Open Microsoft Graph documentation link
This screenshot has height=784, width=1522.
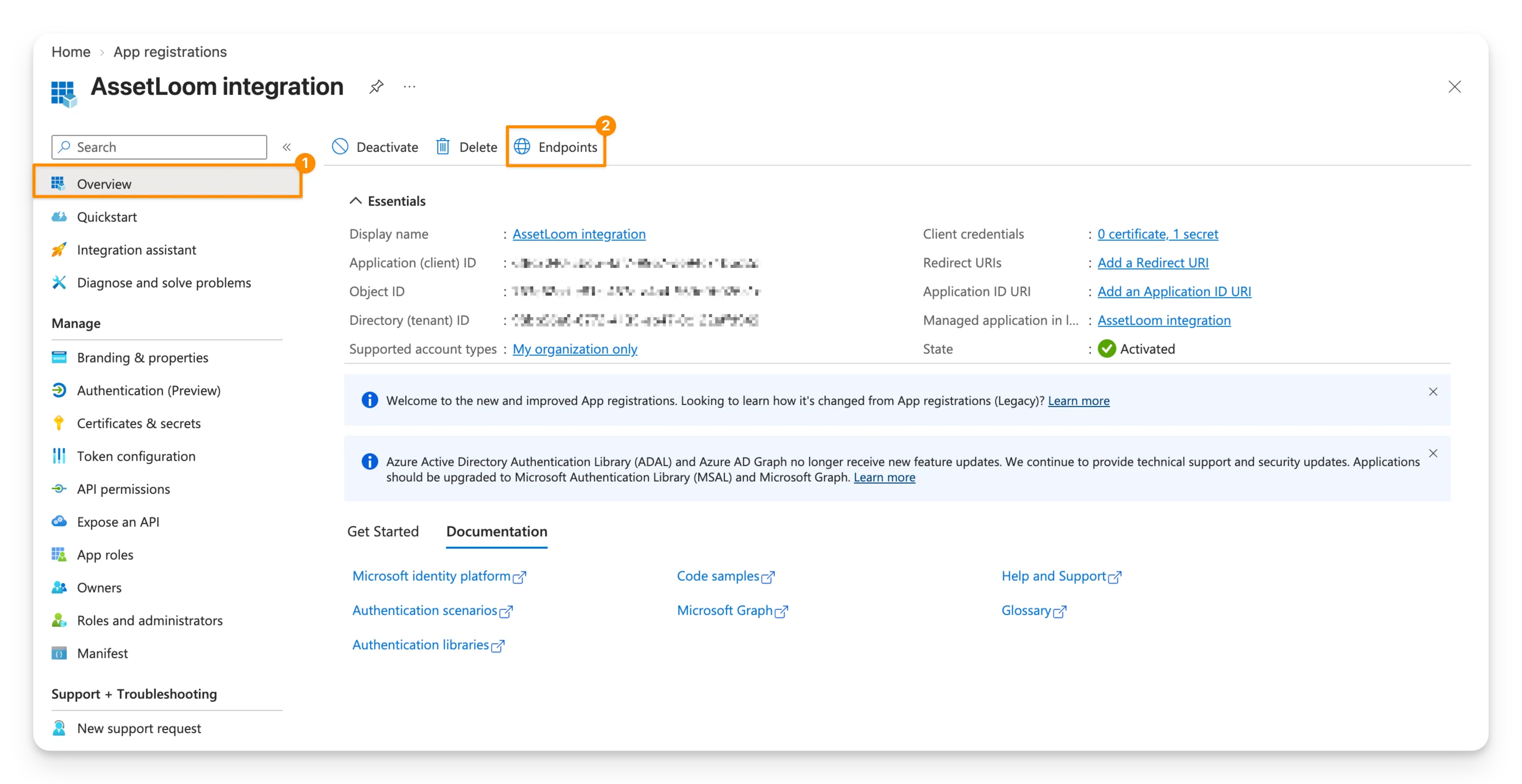(x=732, y=610)
